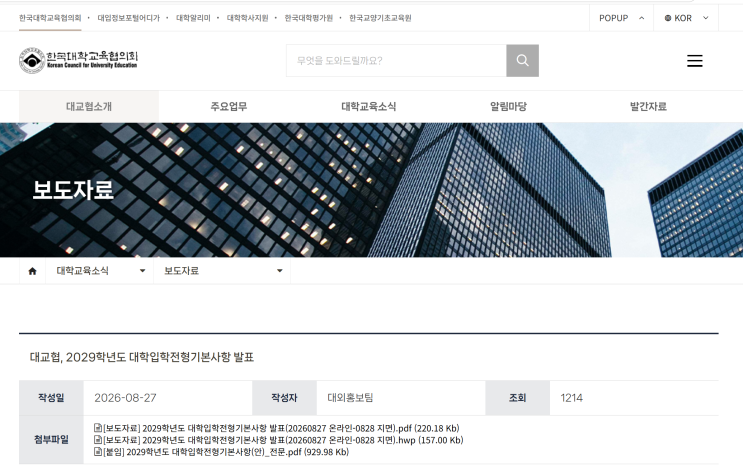Open the 보도자료 breadcrumb dropdown
This screenshot has height=476, width=743.
pos(222,271)
